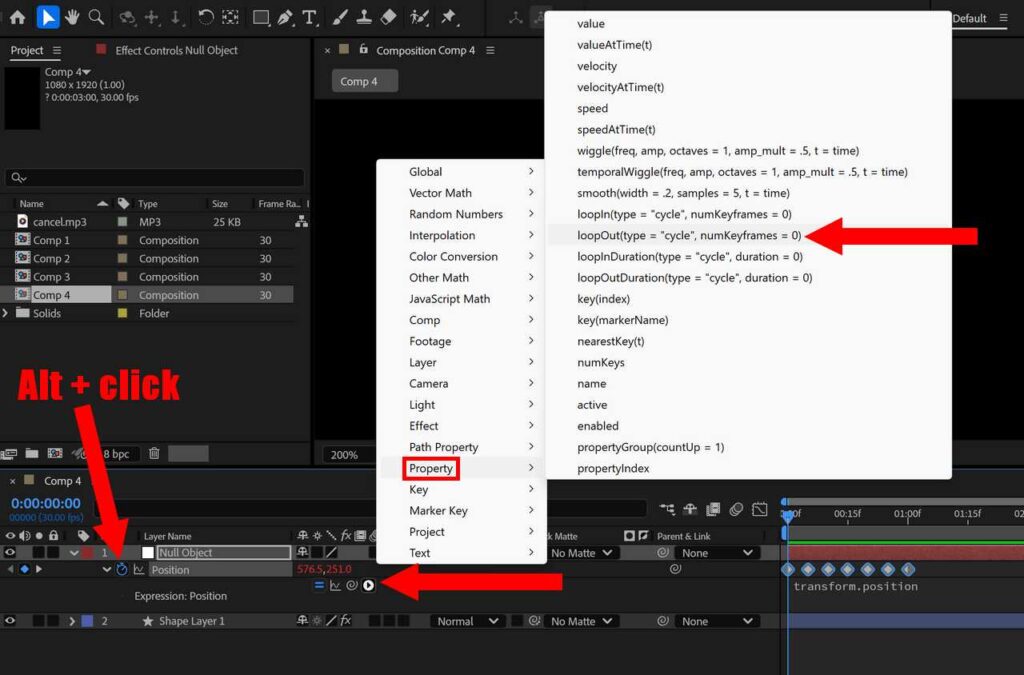Go to the Home screen icon
This screenshot has height=675, width=1024.
click(18, 18)
